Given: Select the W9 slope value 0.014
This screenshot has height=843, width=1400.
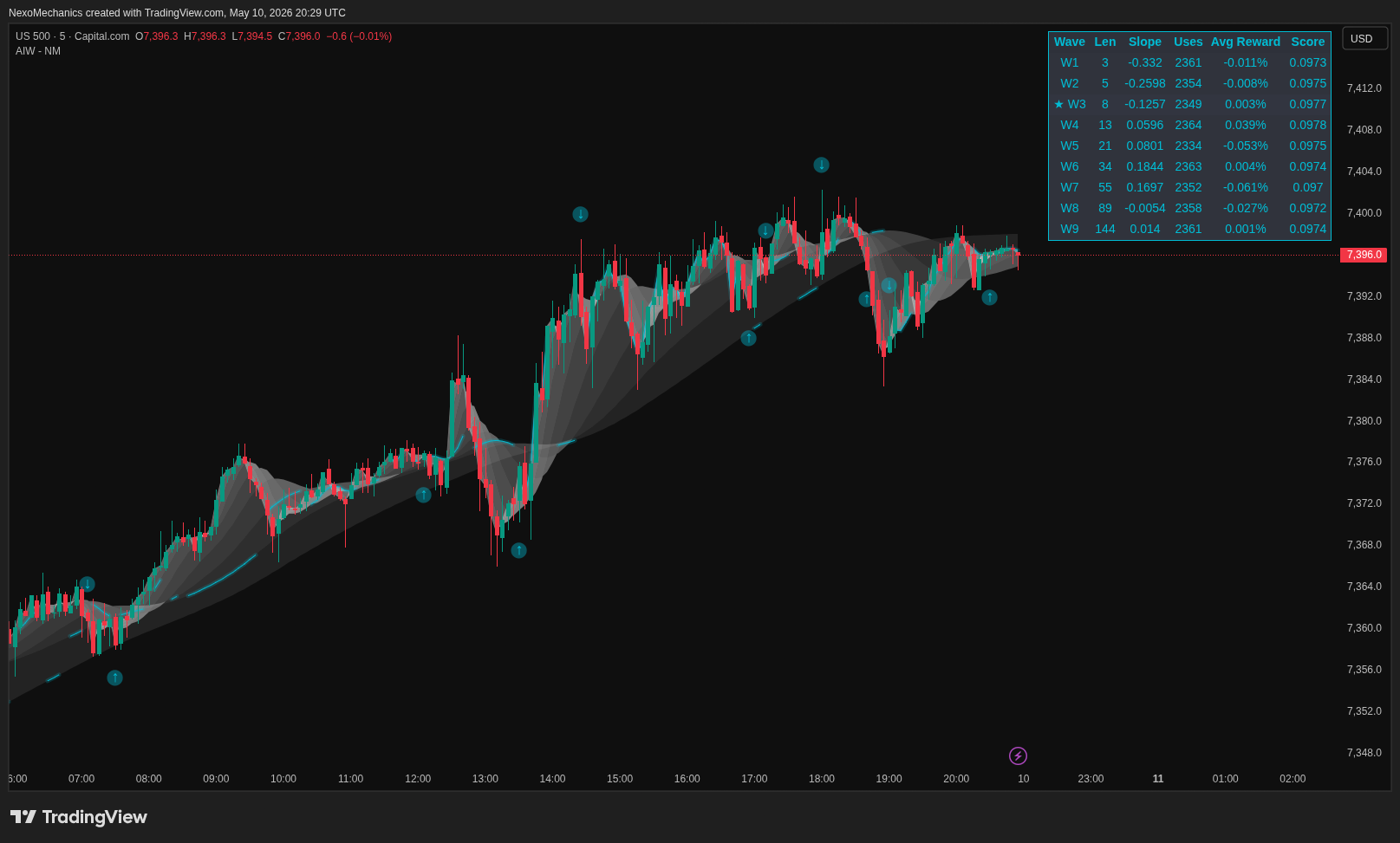Looking at the screenshot, I should point(1145,229).
